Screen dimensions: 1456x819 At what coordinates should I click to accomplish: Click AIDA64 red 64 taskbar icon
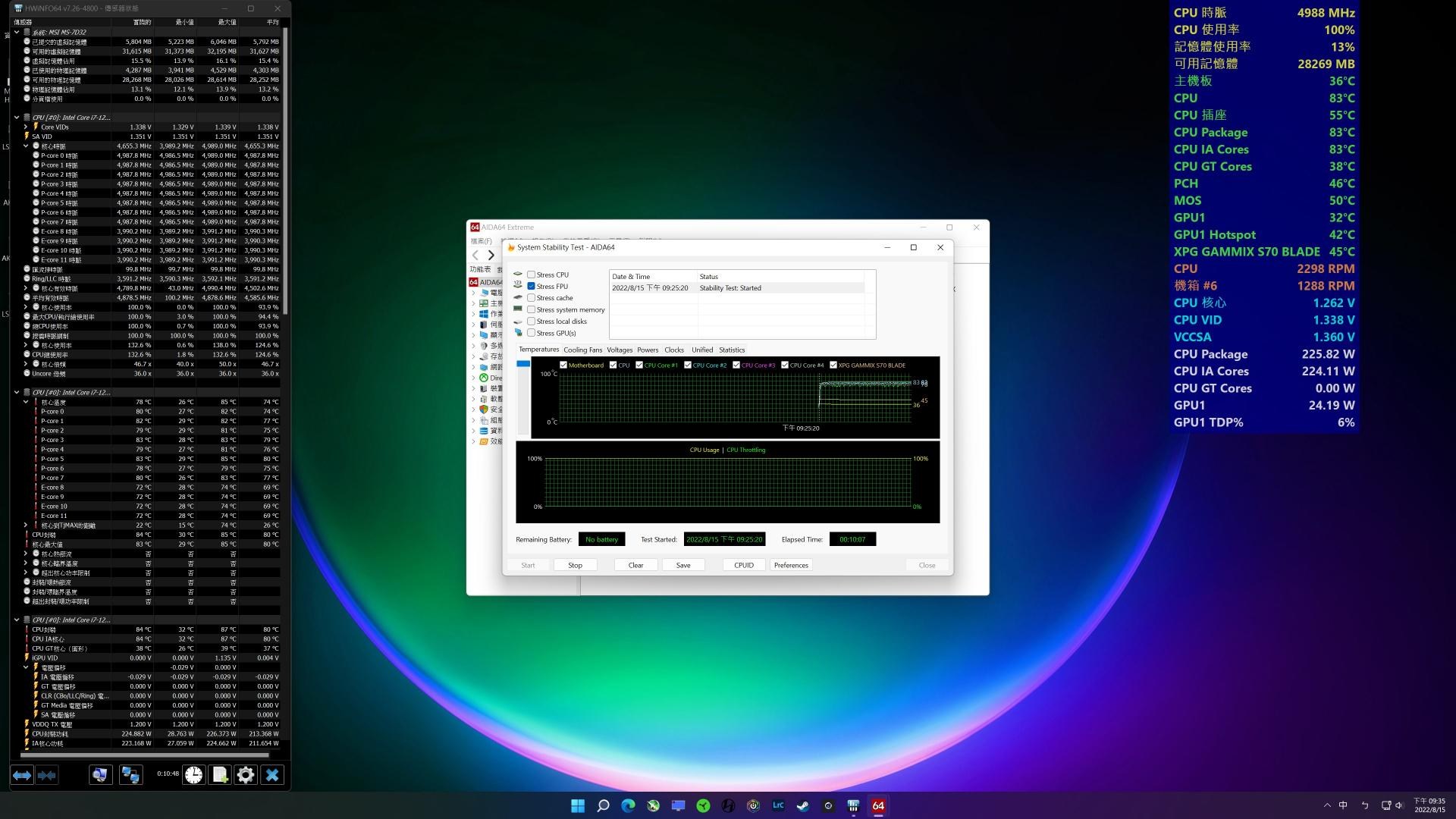(878, 805)
